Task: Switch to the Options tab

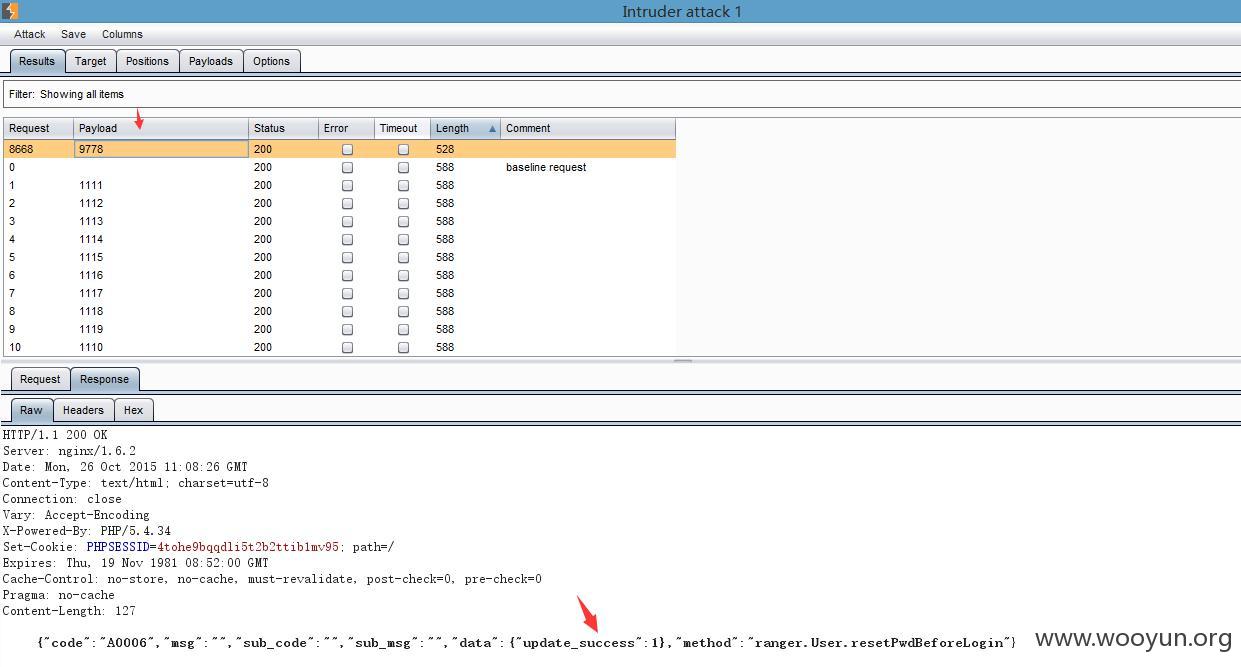Action: coord(271,61)
